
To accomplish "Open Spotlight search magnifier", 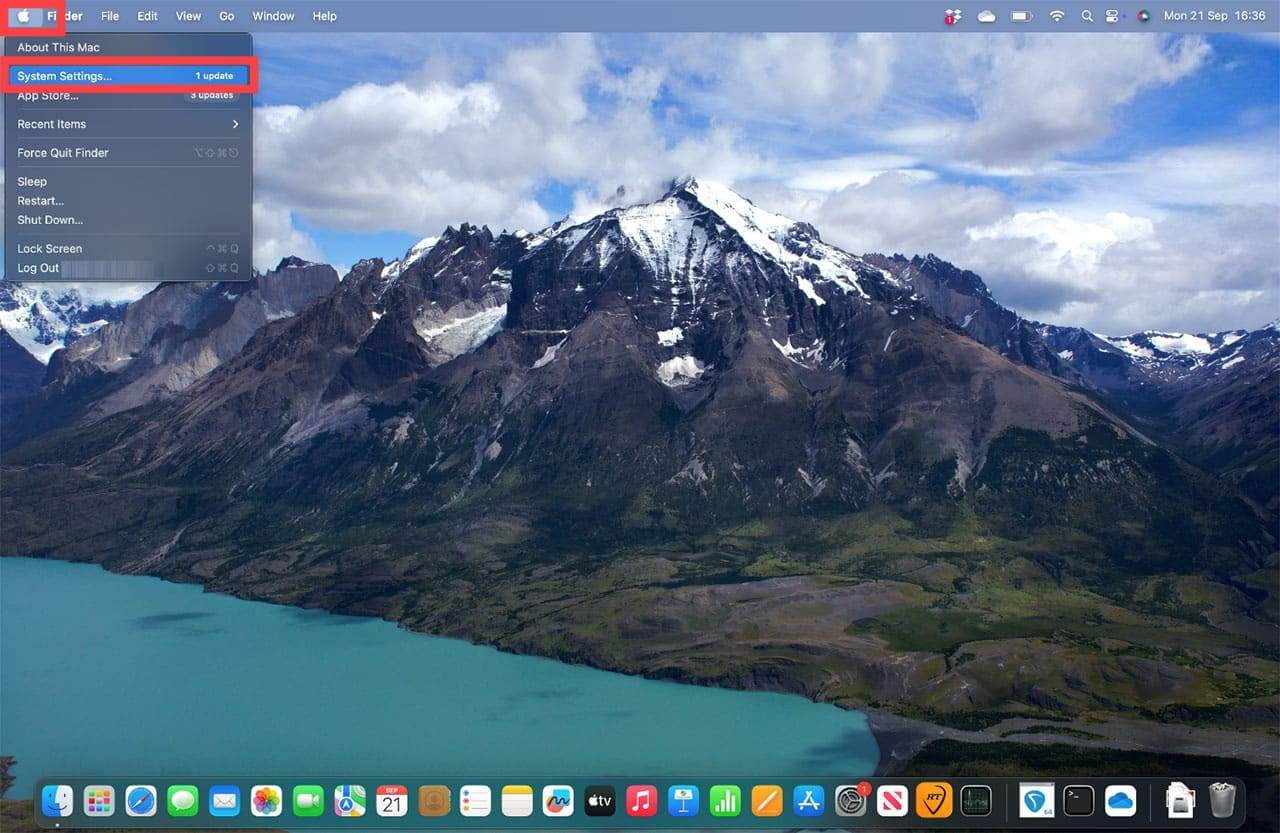I will (x=1087, y=16).
